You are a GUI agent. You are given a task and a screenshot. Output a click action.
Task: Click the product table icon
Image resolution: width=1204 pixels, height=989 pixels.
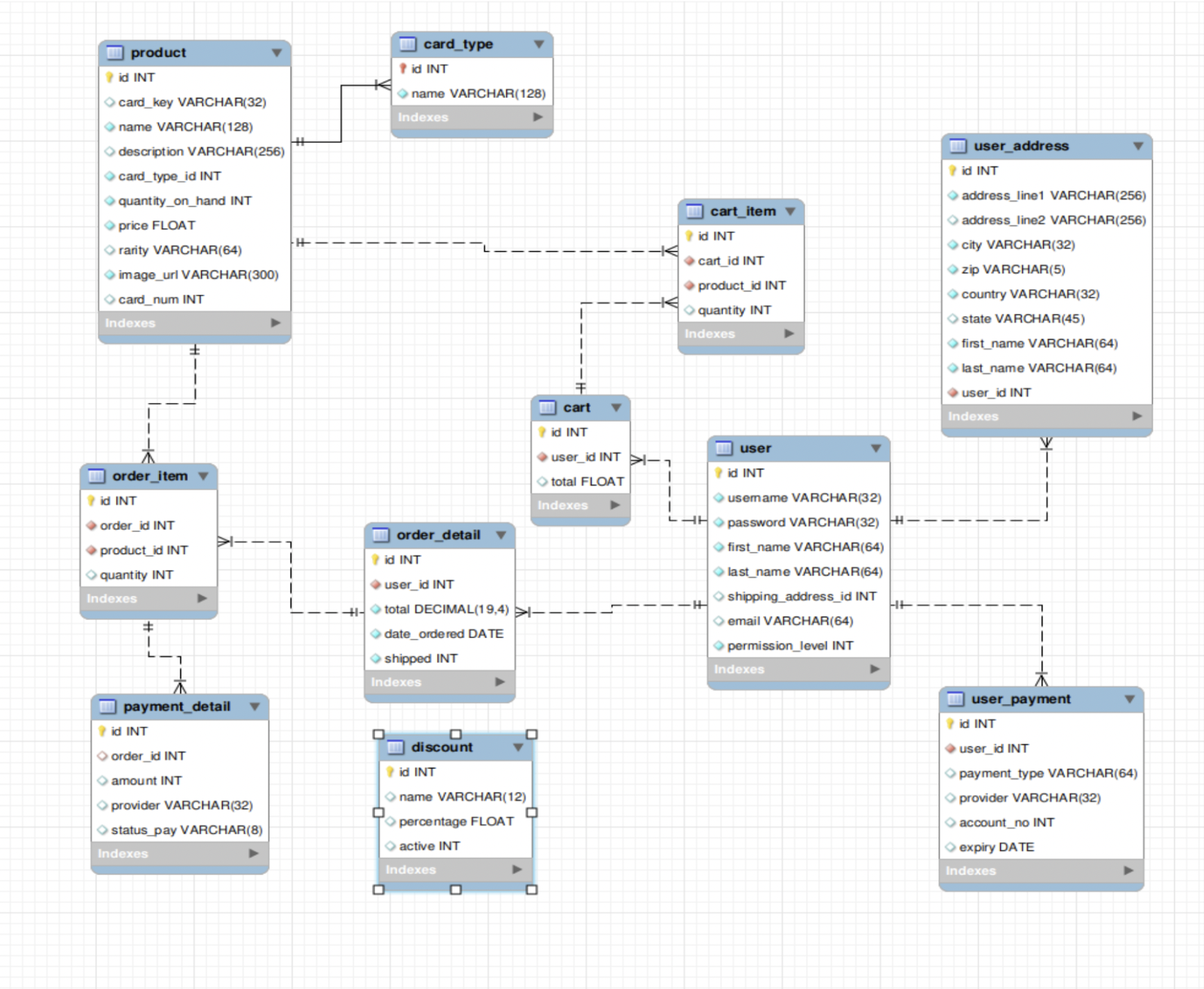pyautogui.click(x=114, y=53)
